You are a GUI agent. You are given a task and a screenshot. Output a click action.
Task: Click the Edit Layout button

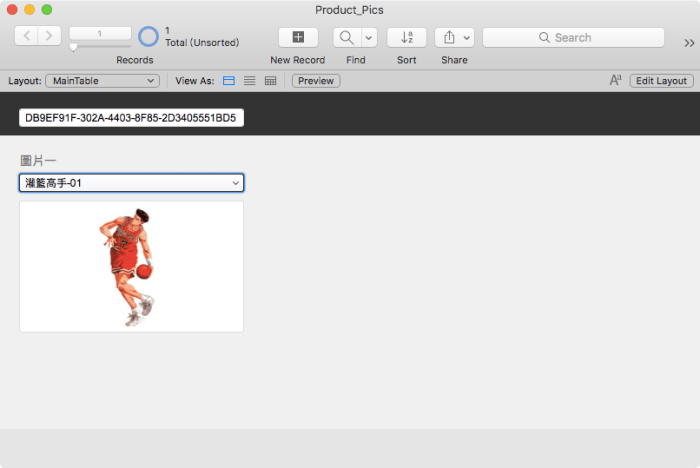(661, 80)
